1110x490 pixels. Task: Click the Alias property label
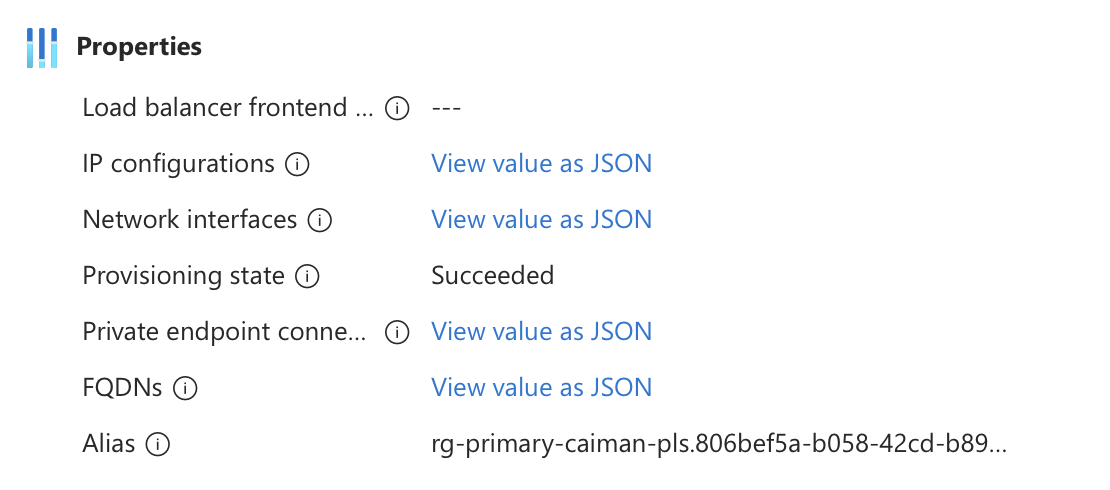click(109, 444)
